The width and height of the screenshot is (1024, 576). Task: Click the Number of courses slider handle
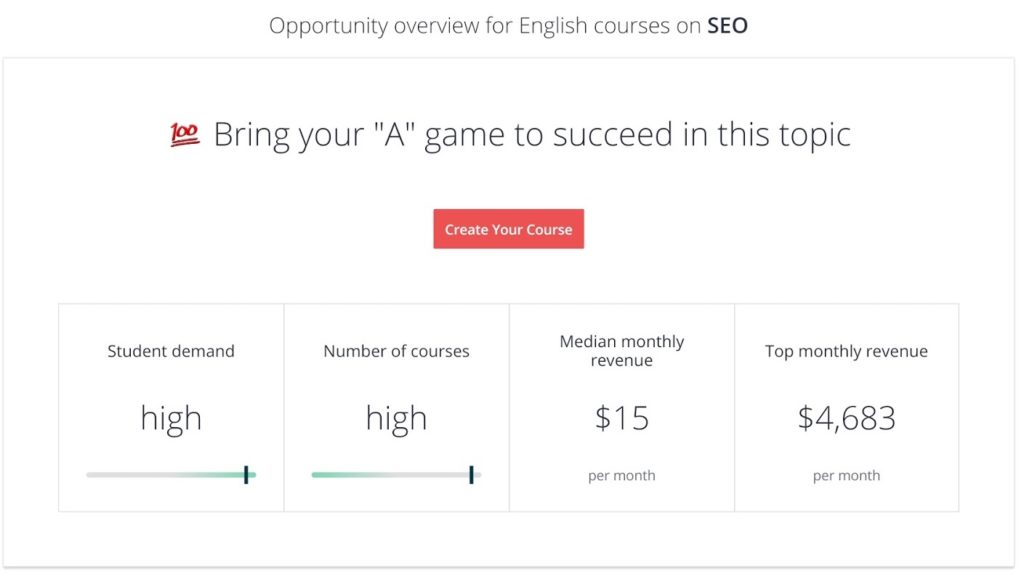coord(471,475)
